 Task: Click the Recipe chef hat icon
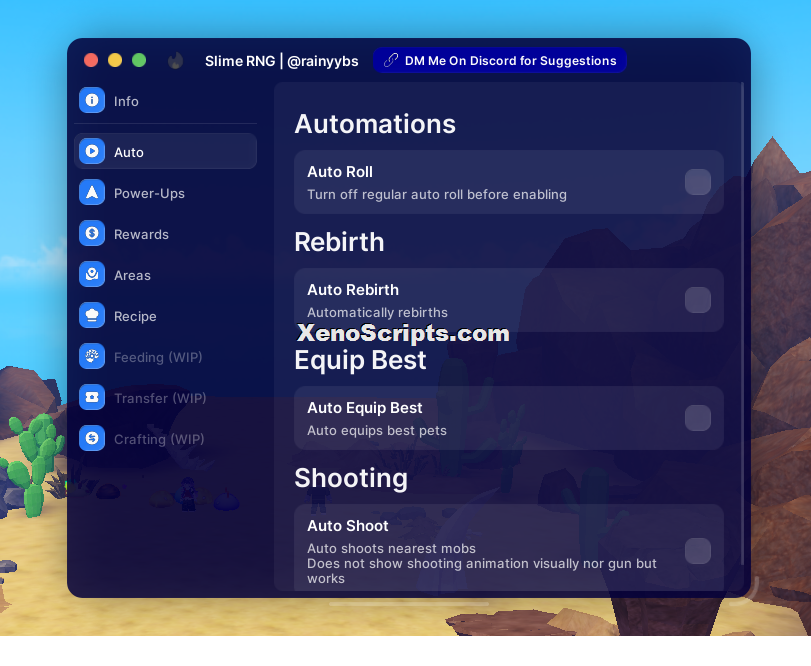coord(92,315)
